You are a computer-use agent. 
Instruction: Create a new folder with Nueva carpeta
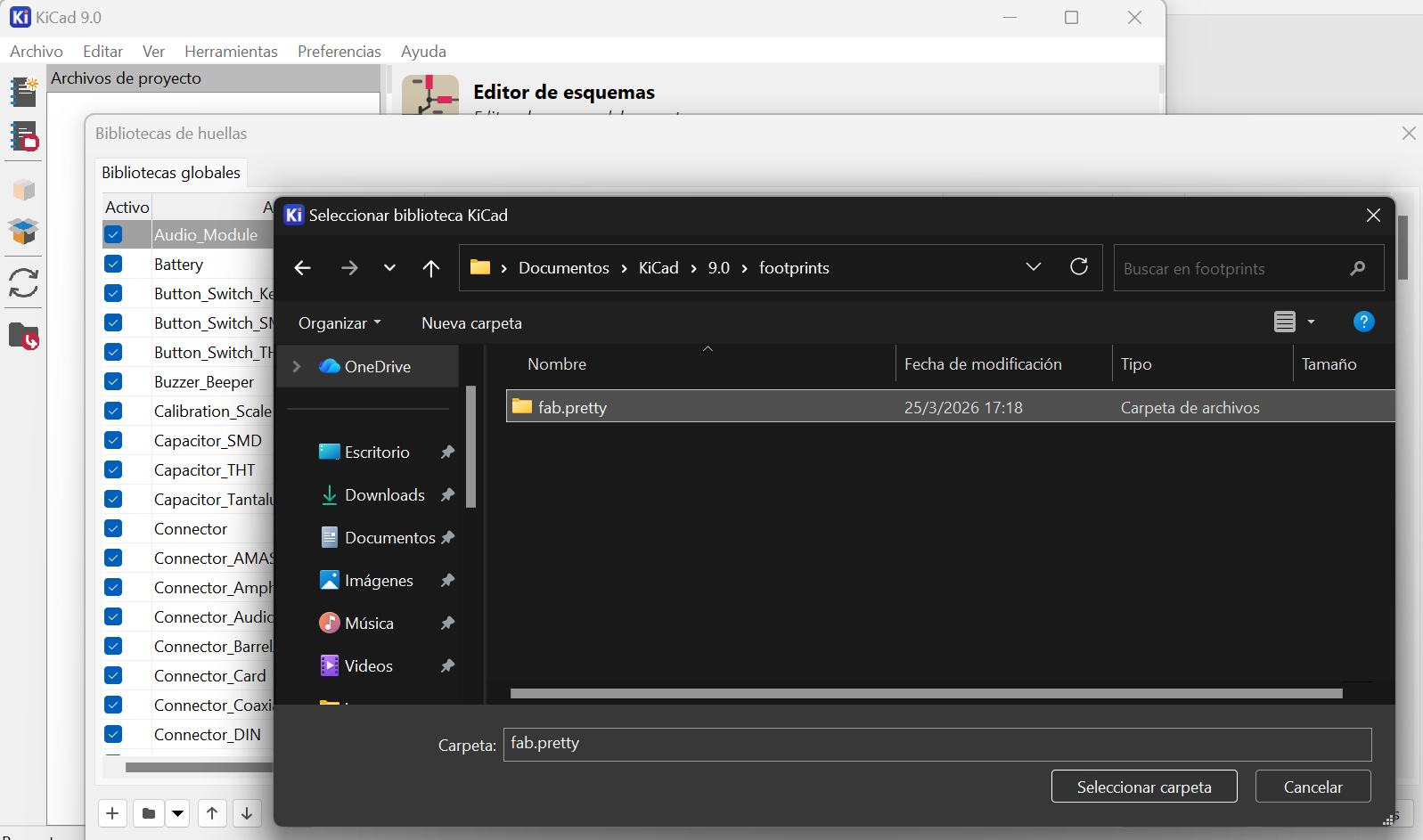(471, 323)
